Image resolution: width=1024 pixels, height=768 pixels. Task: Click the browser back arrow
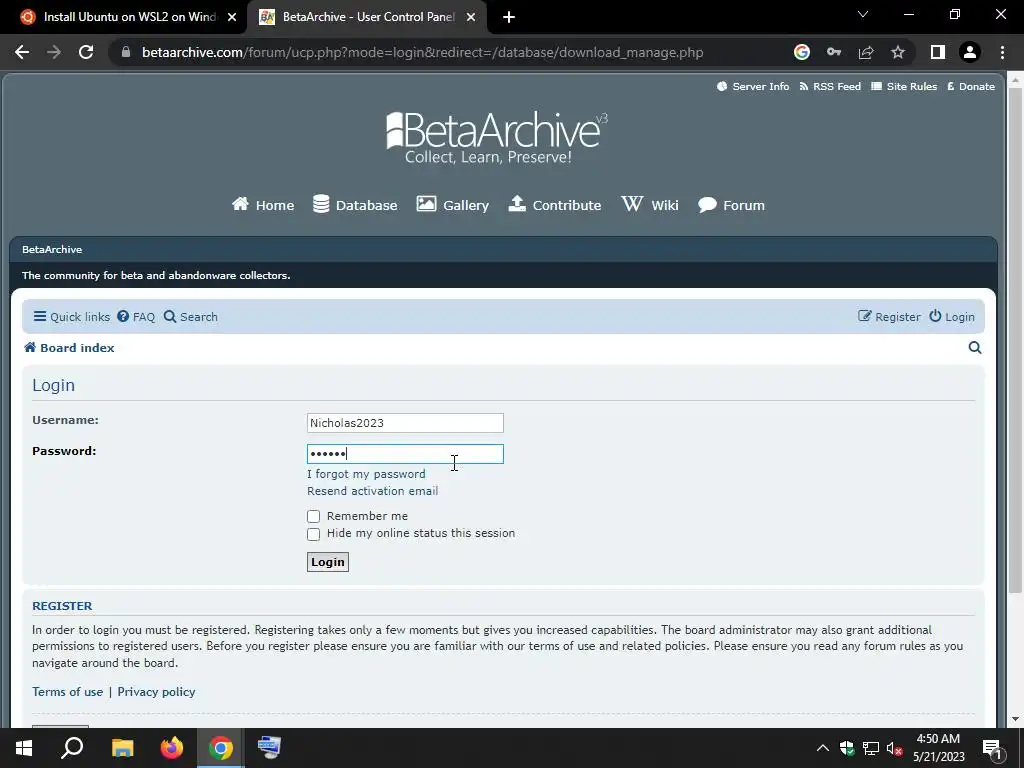22,52
